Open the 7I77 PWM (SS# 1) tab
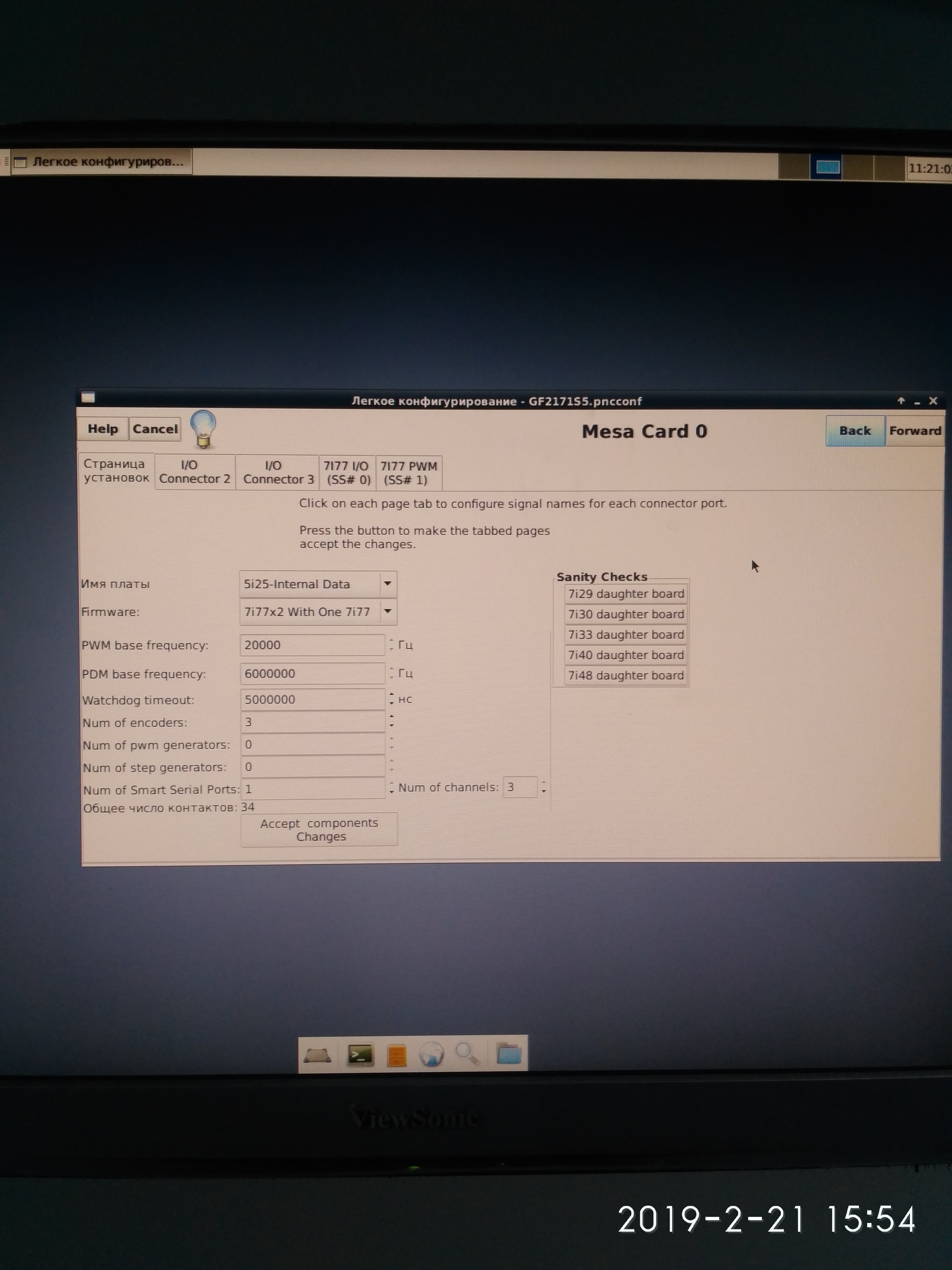 tap(409, 473)
